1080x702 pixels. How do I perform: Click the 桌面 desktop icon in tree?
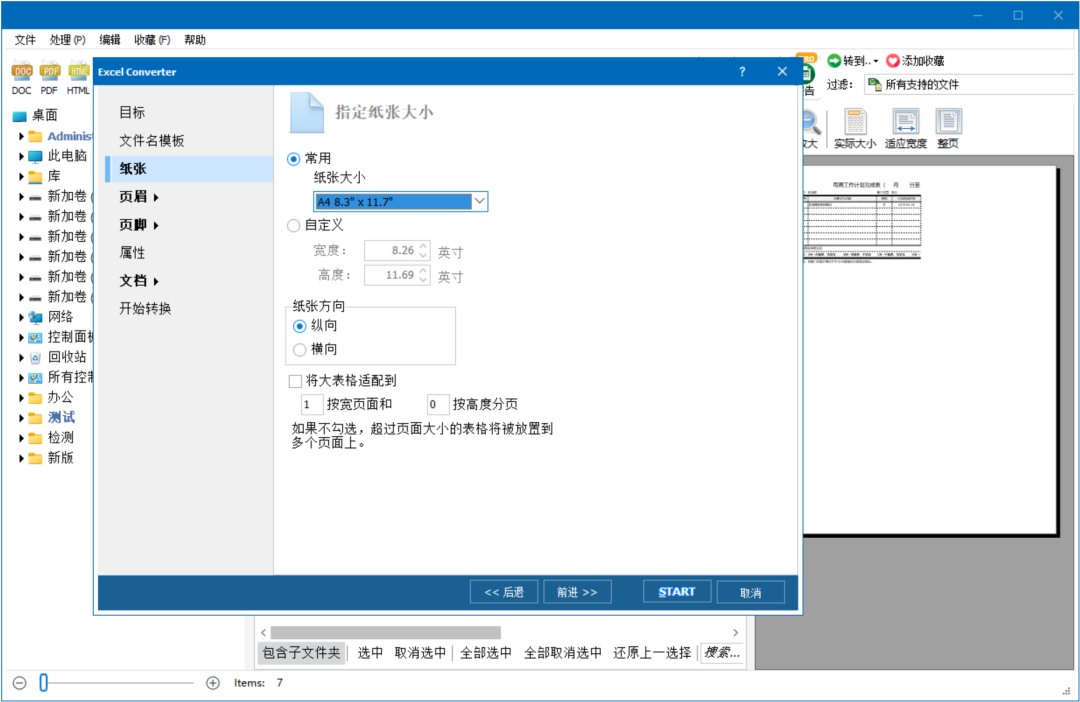(19, 116)
